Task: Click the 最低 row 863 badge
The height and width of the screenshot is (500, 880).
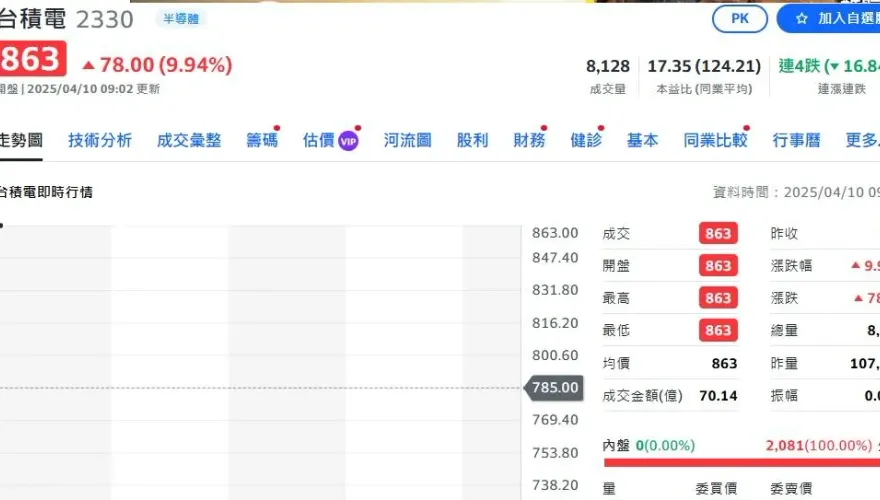Action: 718,331
